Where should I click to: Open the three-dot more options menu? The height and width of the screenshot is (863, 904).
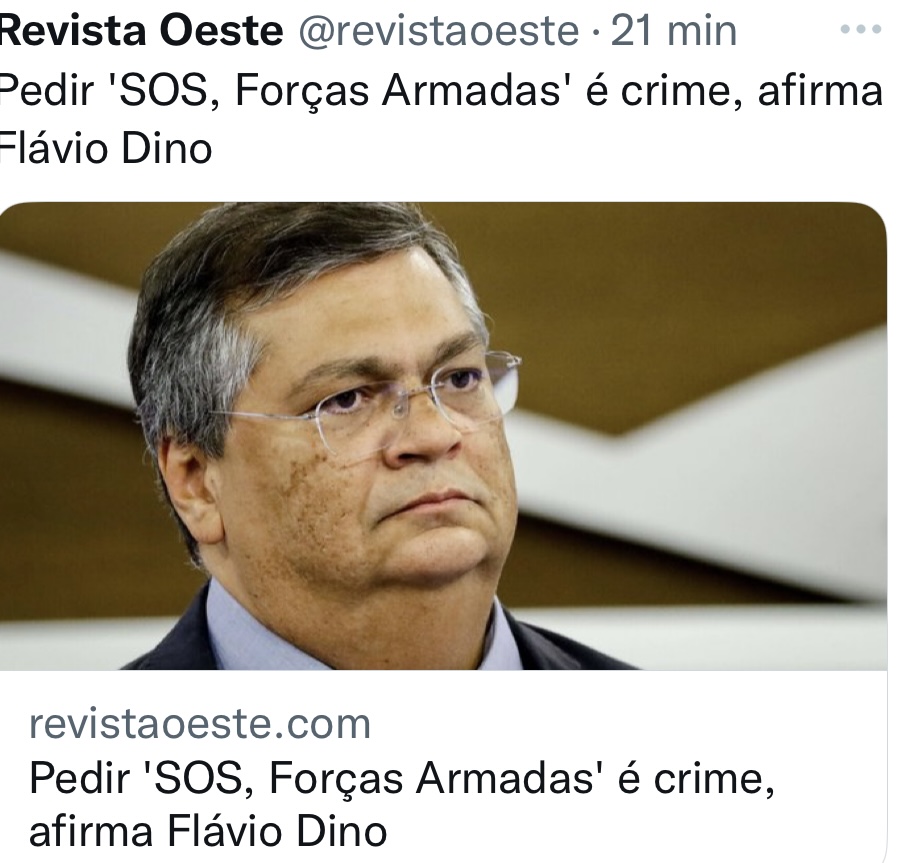click(861, 29)
